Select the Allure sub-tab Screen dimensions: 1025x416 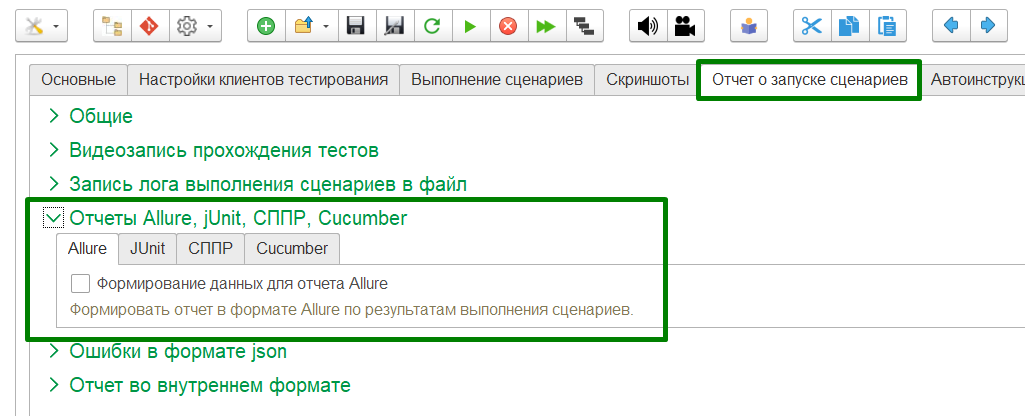88,249
